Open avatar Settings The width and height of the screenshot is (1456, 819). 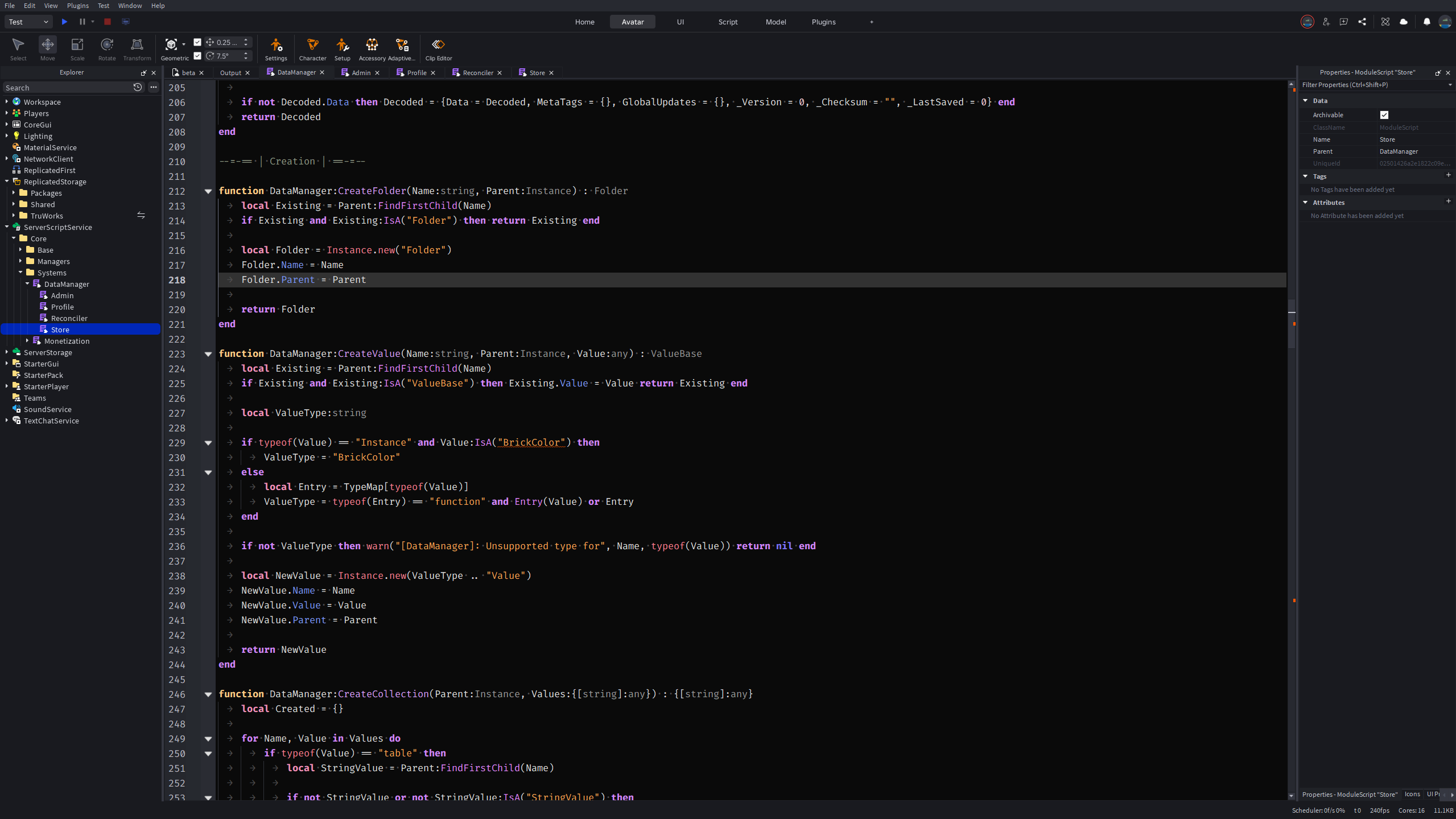[x=276, y=48]
